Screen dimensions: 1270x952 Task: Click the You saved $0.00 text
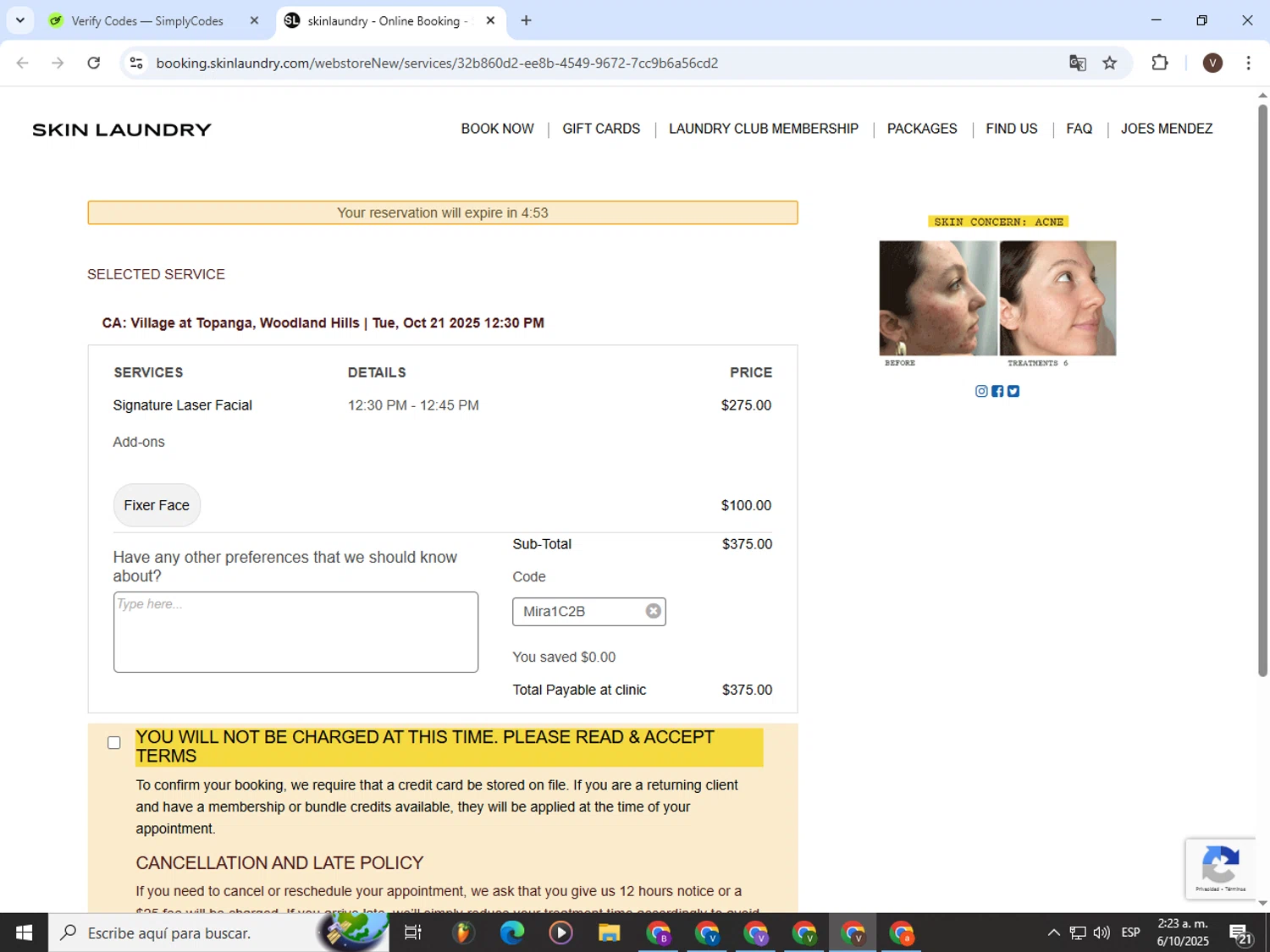[x=564, y=657]
